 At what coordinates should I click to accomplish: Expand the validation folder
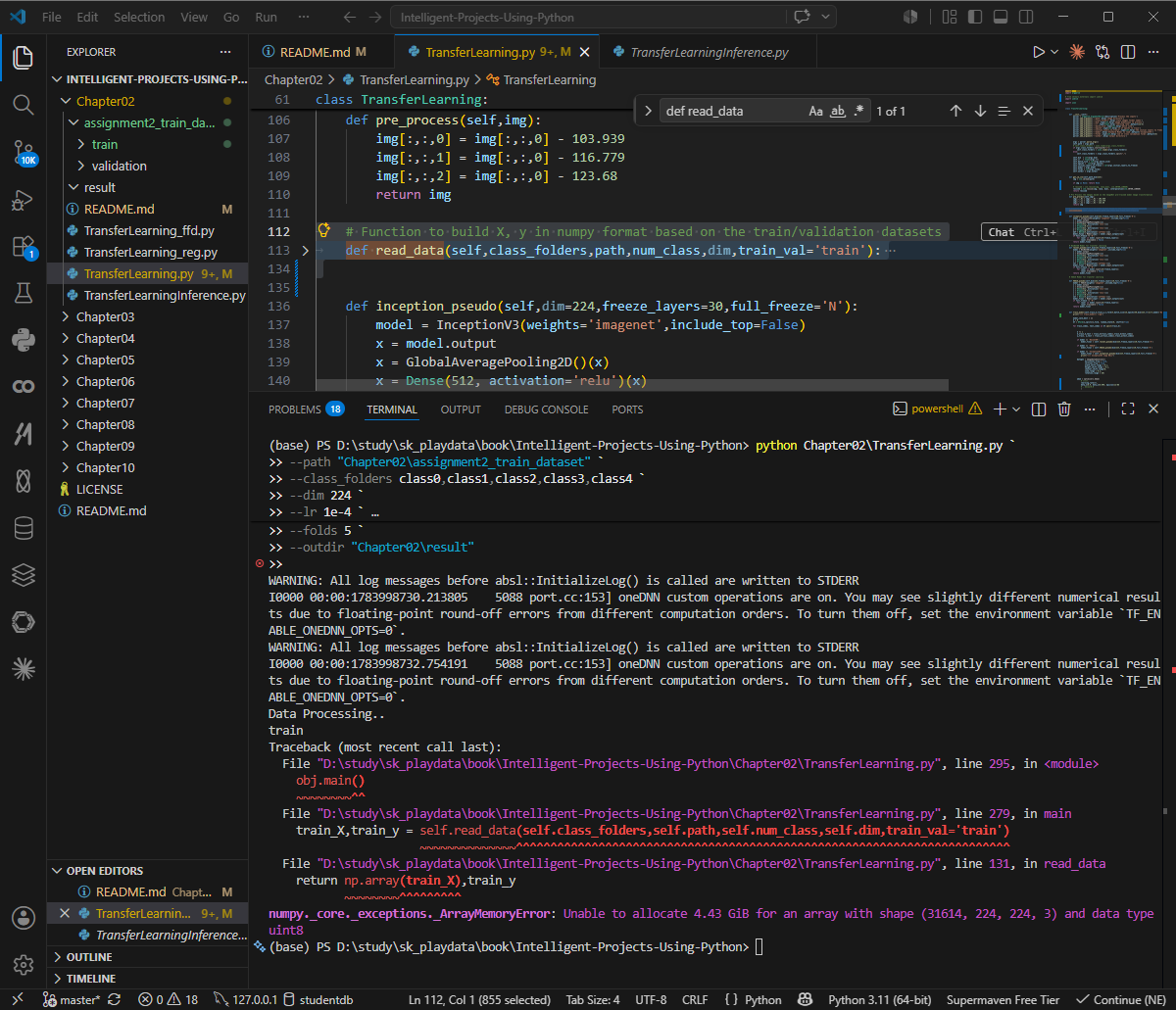147,166
